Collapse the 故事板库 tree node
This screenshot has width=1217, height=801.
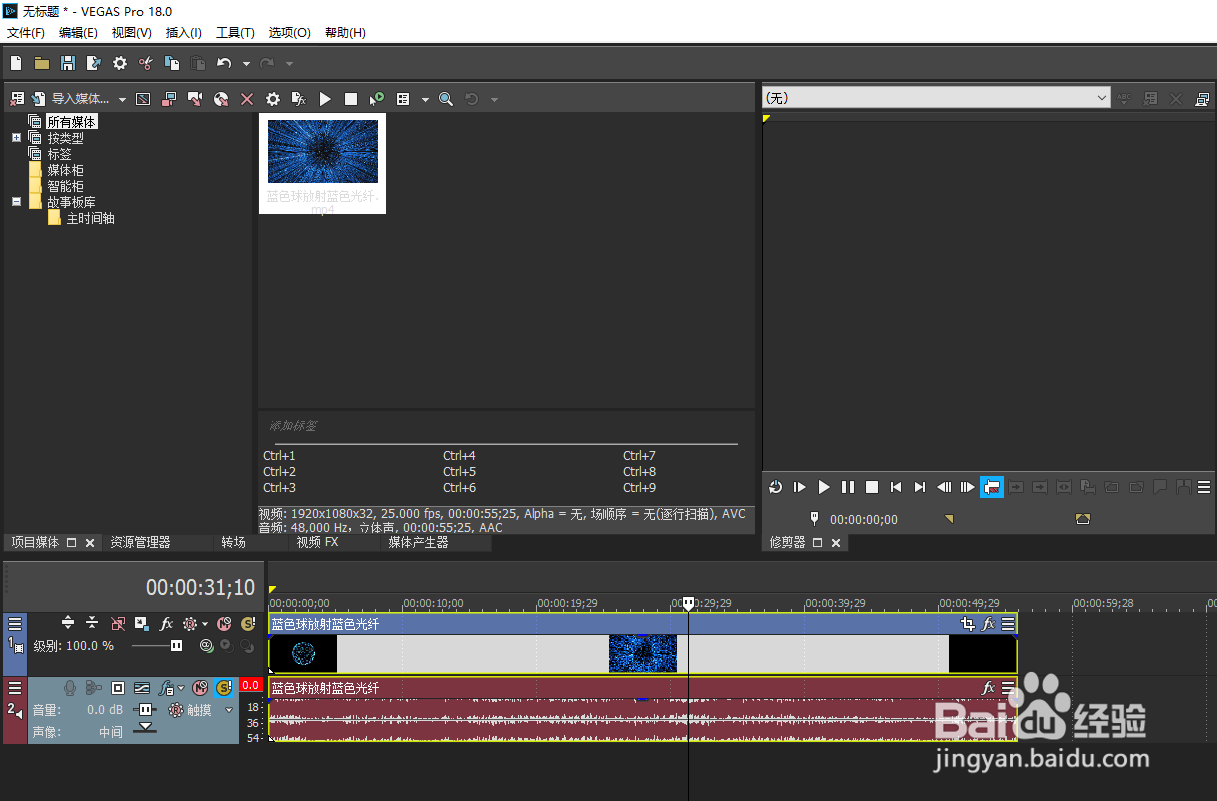pyautogui.click(x=16, y=202)
